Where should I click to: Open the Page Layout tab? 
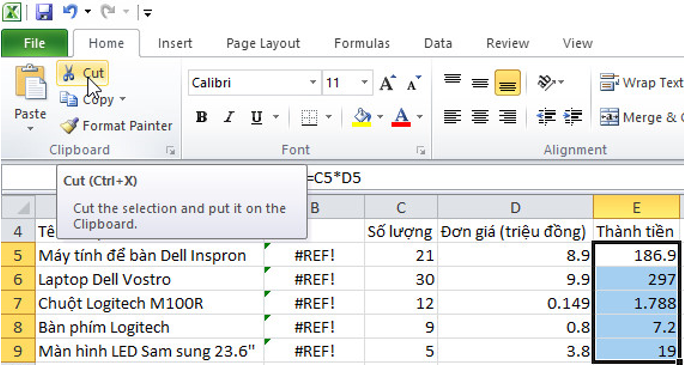point(263,44)
